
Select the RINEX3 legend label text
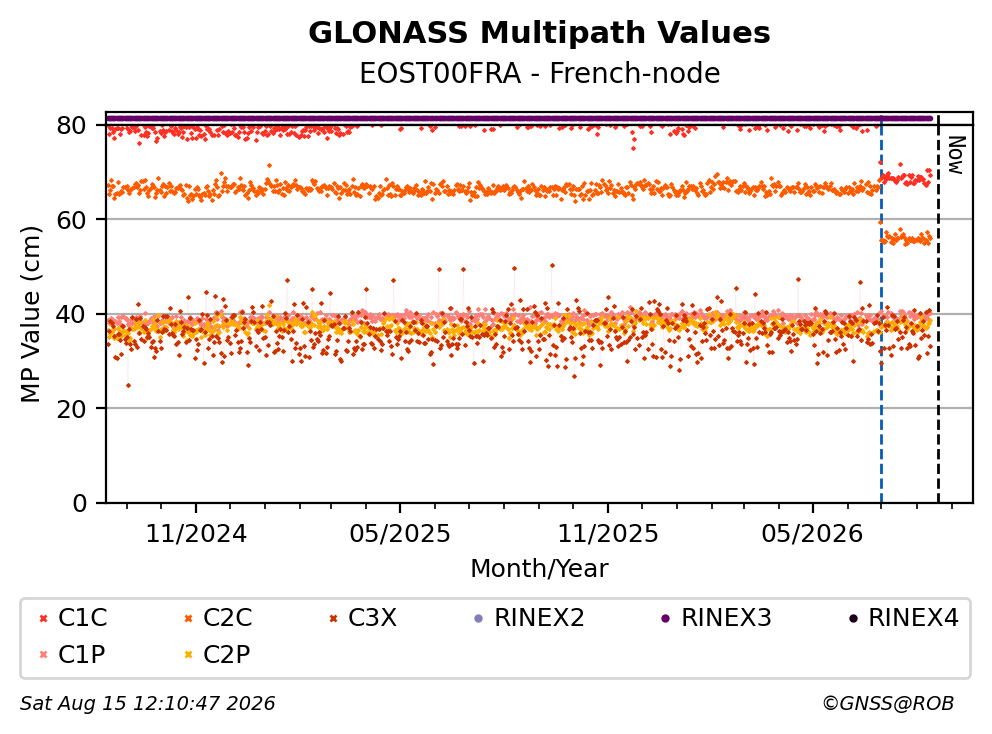point(726,618)
